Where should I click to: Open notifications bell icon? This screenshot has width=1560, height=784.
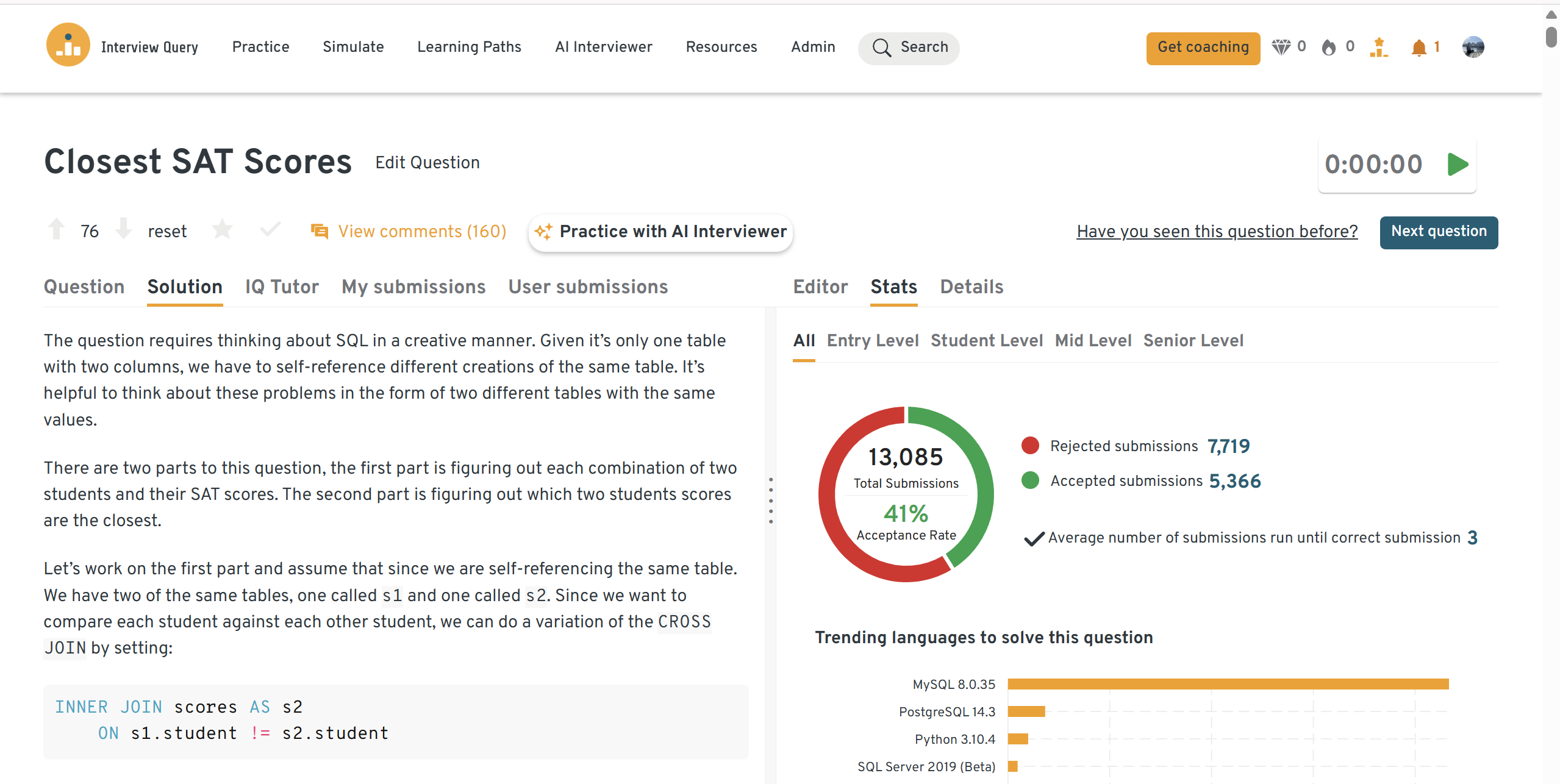click(1419, 48)
